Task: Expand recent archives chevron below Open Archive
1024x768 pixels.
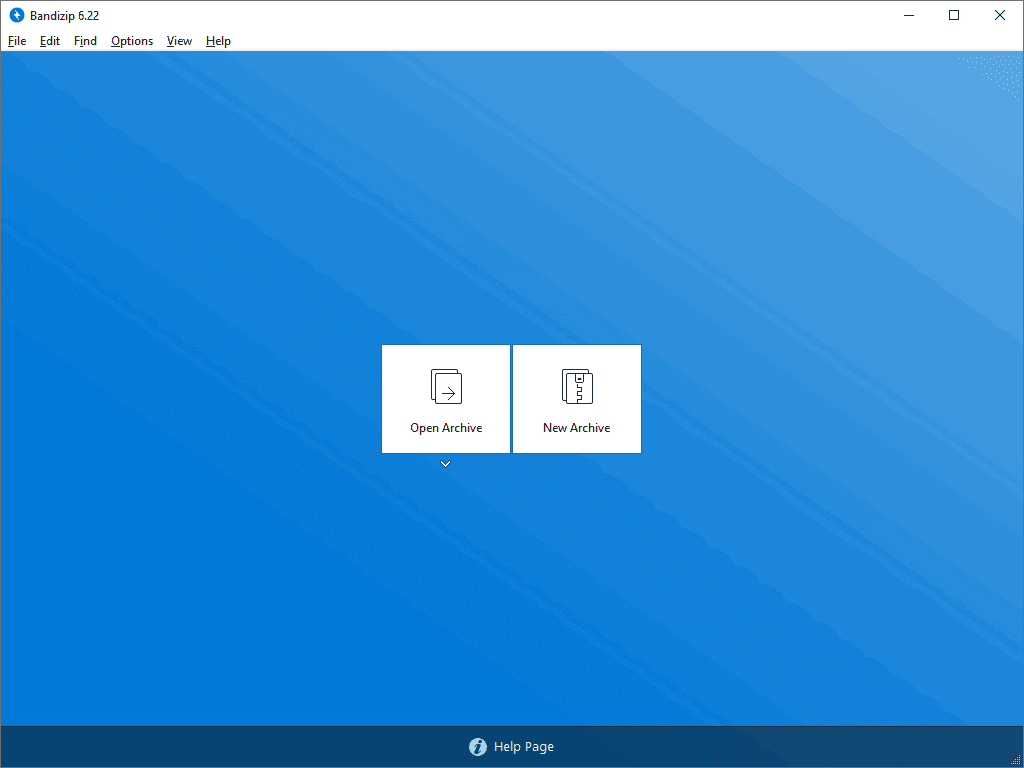Action: pos(445,464)
